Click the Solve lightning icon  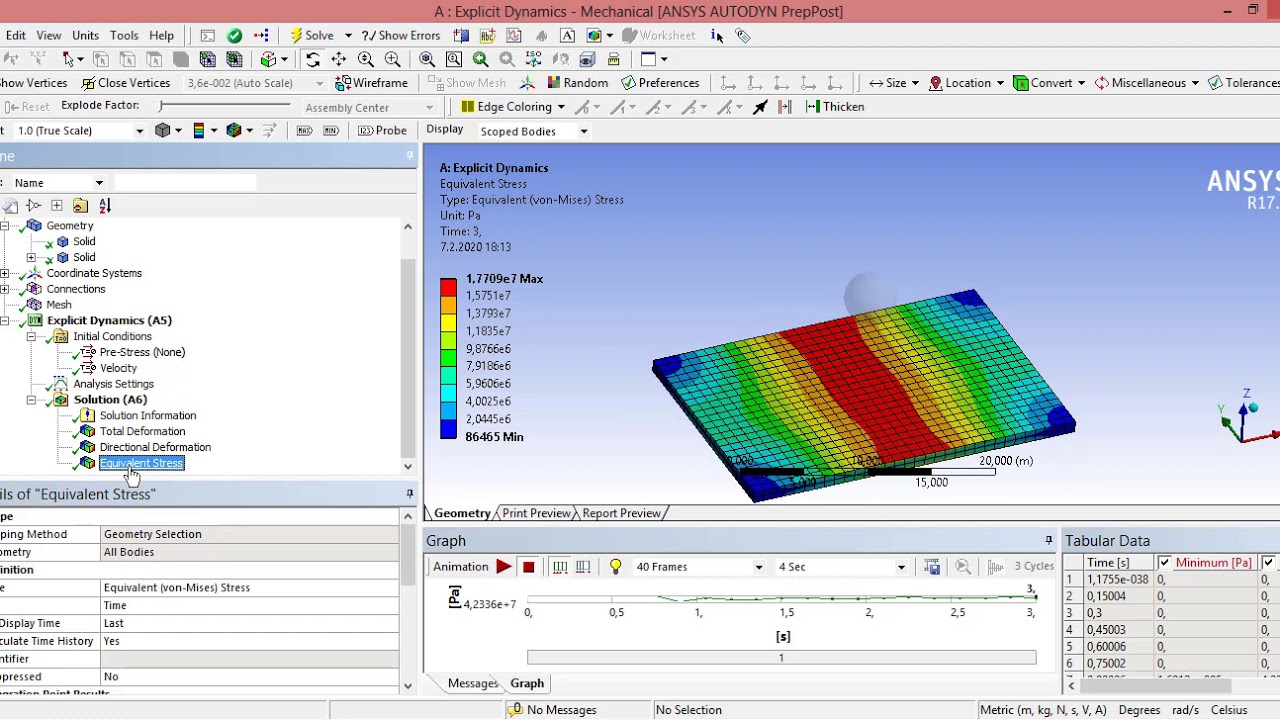coord(296,35)
